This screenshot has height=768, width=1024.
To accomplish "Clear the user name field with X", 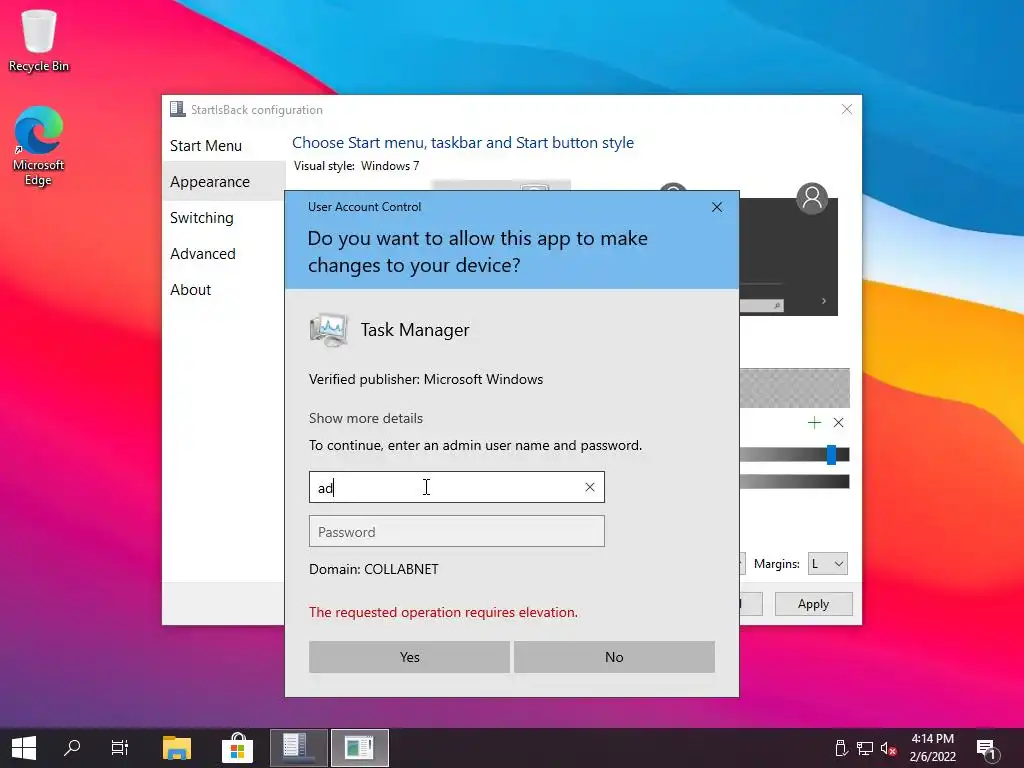I will [590, 487].
